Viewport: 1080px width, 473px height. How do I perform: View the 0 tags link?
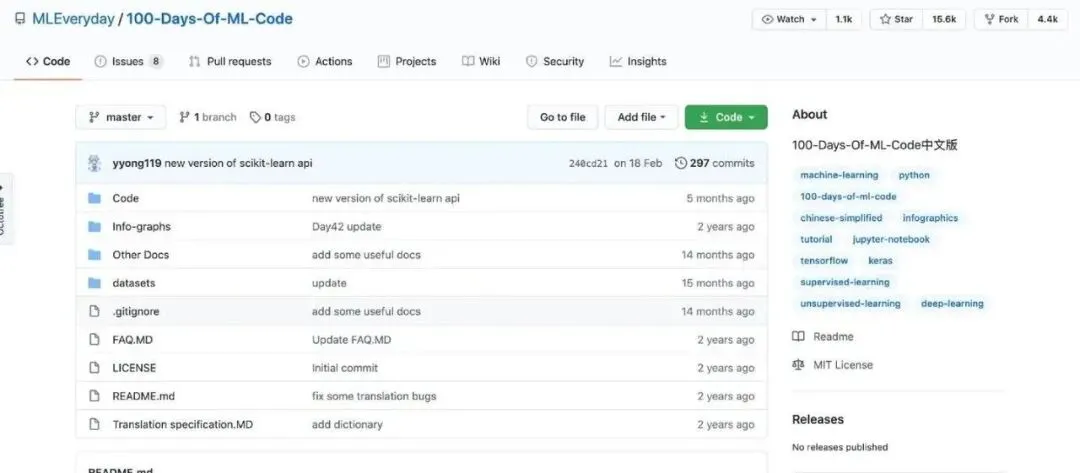pyautogui.click(x=273, y=117)
